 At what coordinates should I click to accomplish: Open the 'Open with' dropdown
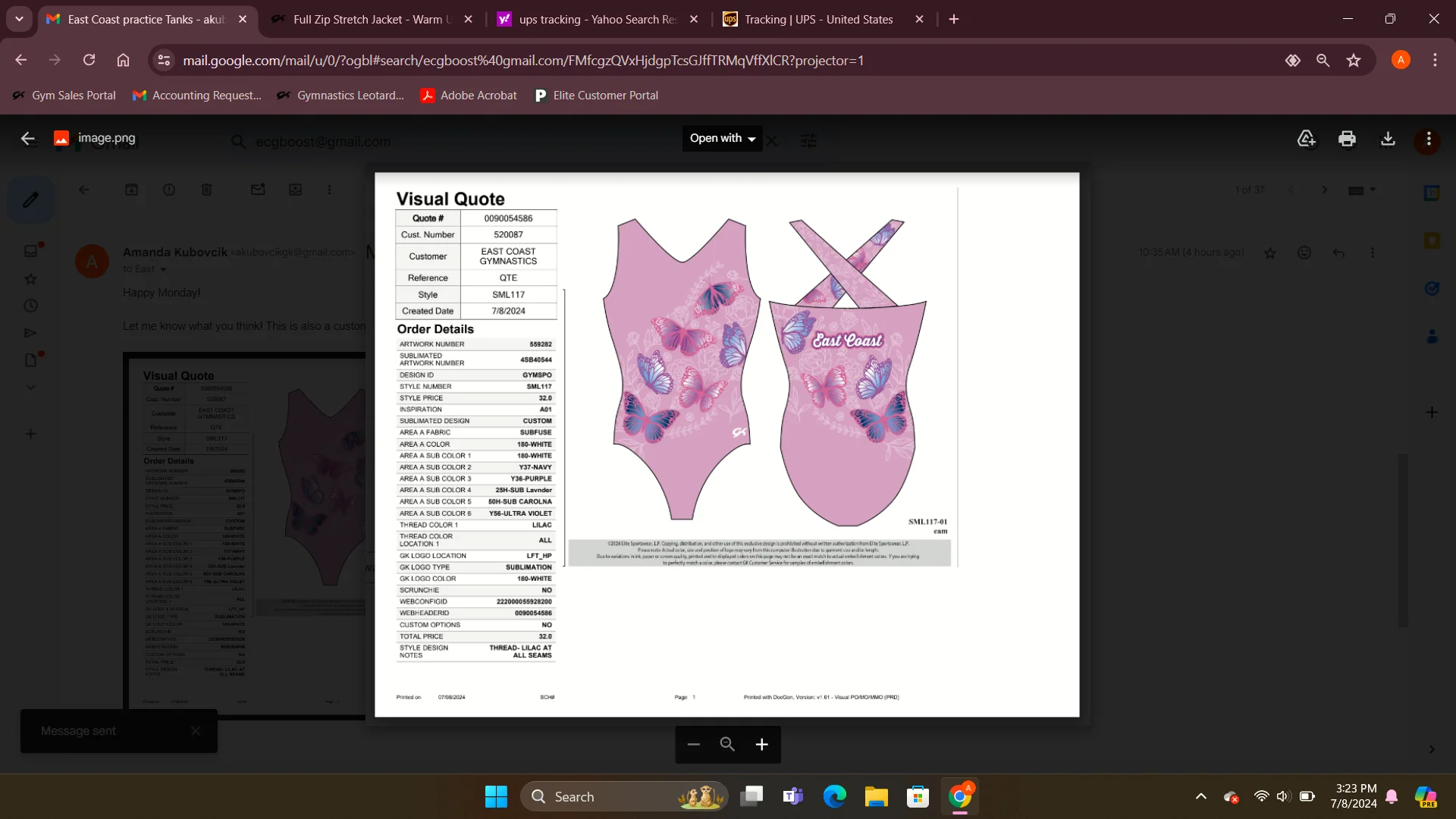723,138
